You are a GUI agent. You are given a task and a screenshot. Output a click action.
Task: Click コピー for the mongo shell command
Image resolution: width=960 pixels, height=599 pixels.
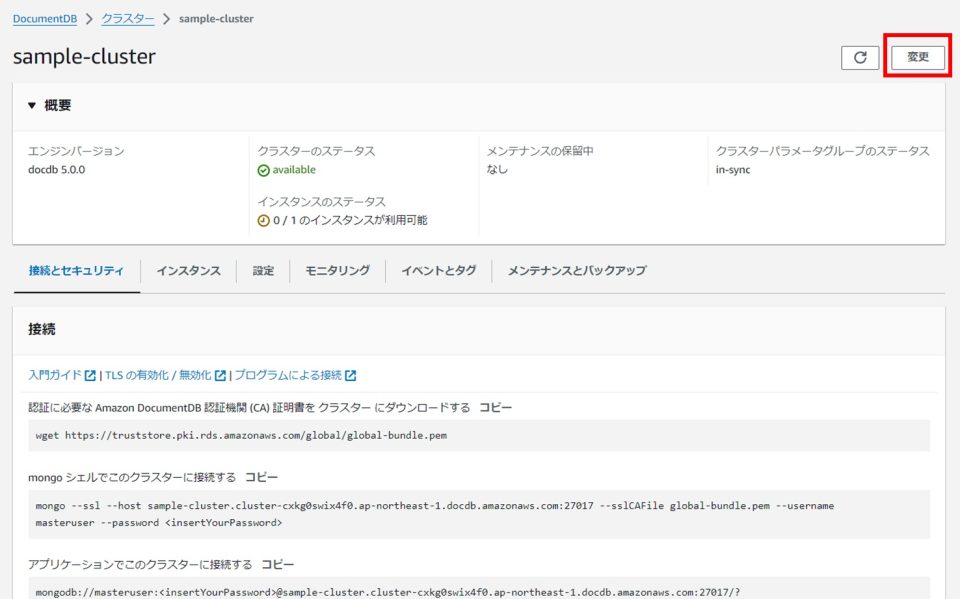coord(261,477)
